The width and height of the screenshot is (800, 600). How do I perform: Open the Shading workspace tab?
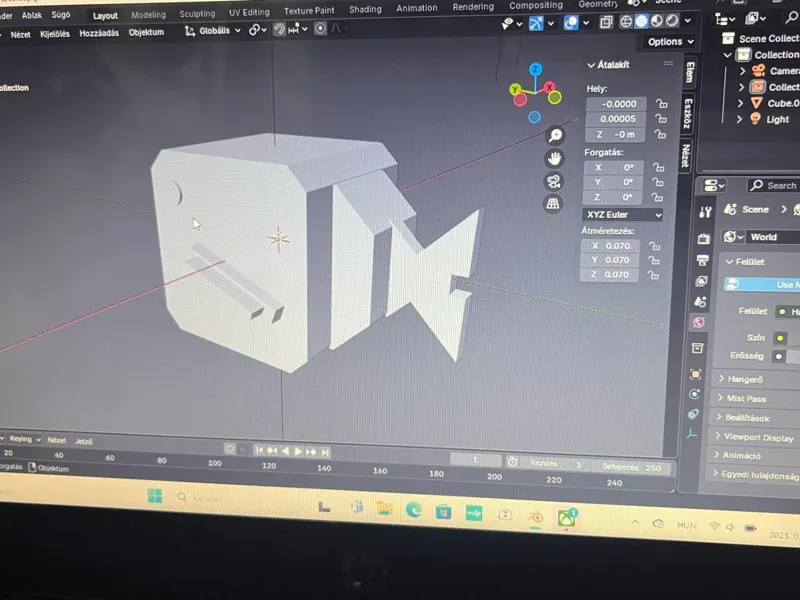click(x=365, y=9)
